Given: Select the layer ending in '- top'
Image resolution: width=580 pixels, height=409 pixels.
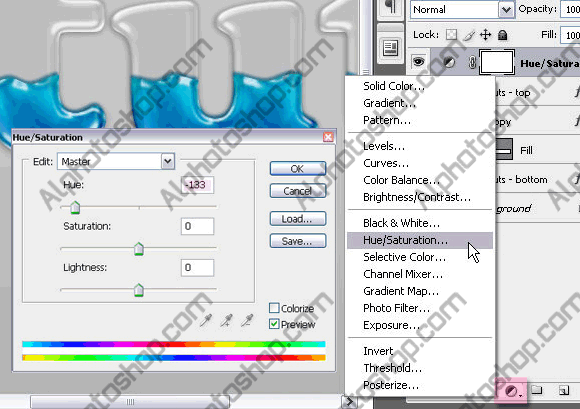Looking at the screenshot, I should click(x=514, y=93).
